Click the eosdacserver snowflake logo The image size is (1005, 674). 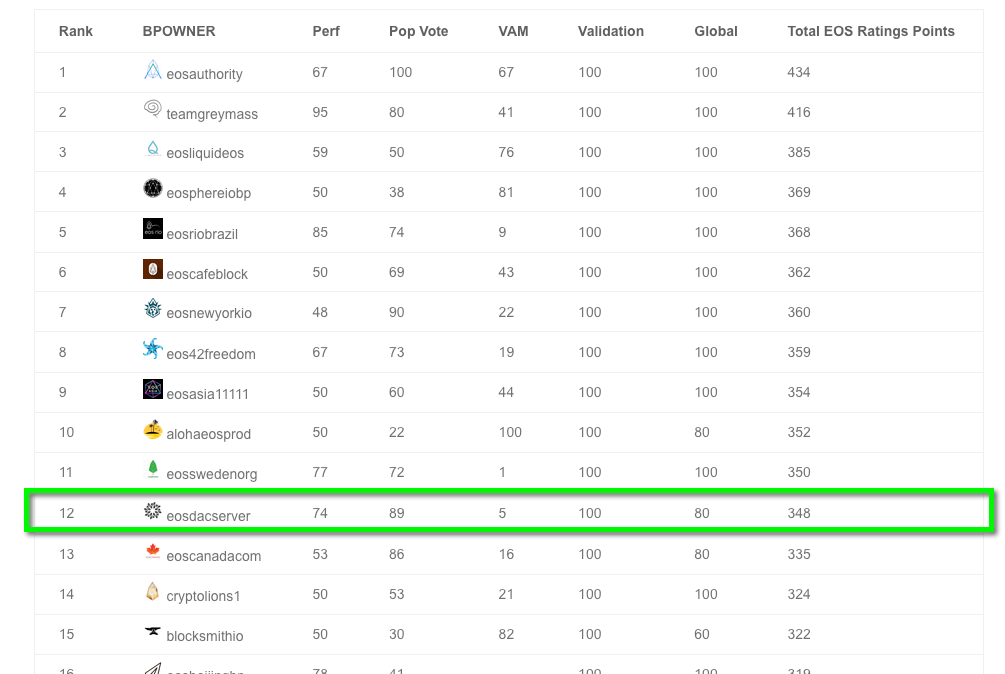click(x=153, y=511)
